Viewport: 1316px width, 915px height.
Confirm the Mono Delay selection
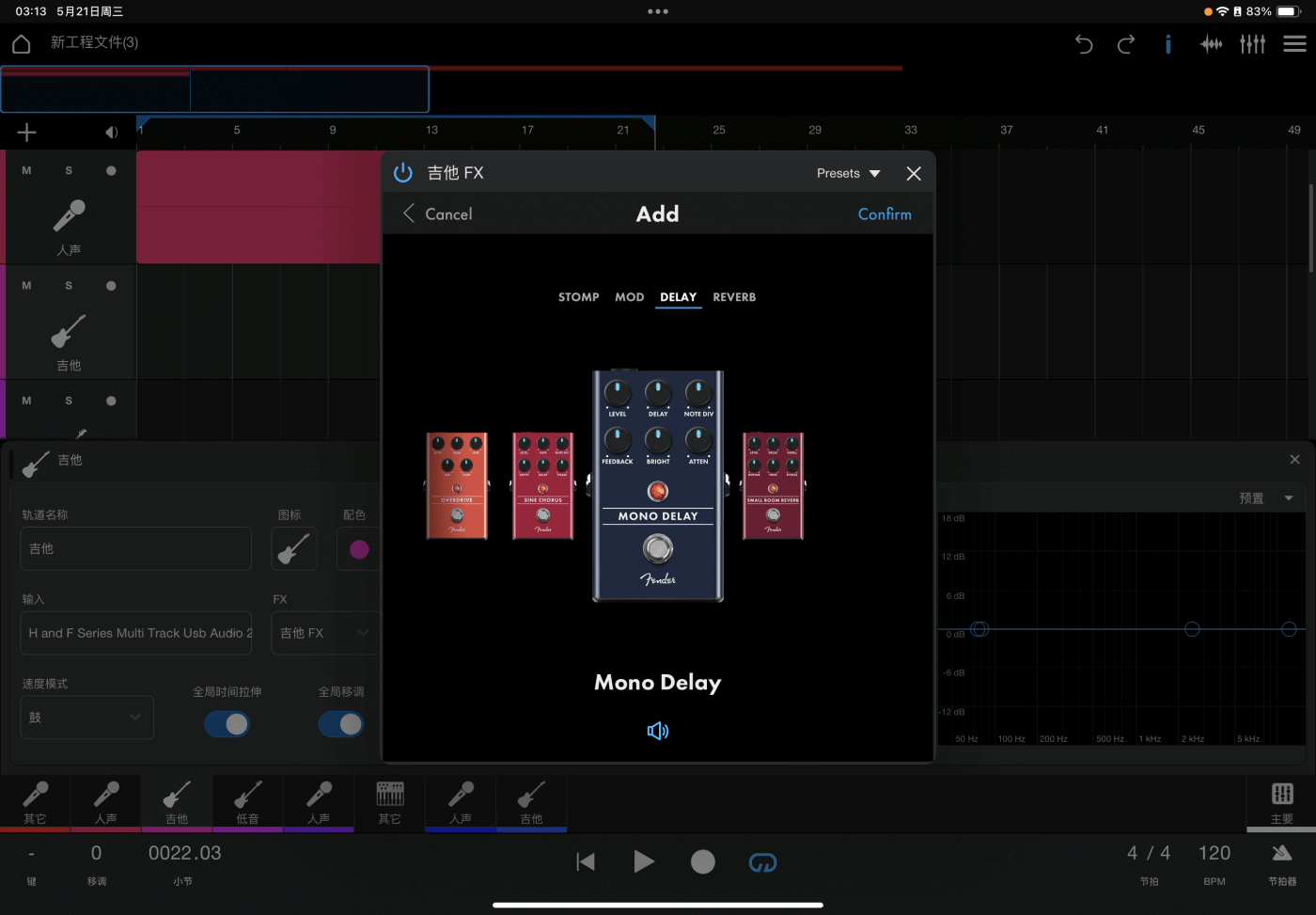(885, 214)
